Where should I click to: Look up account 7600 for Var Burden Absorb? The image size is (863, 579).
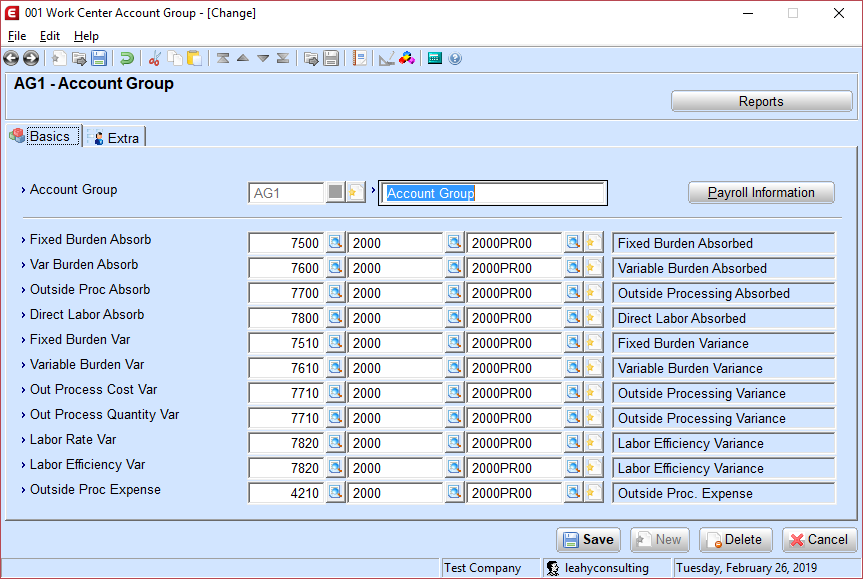click(x=335, y=267)
